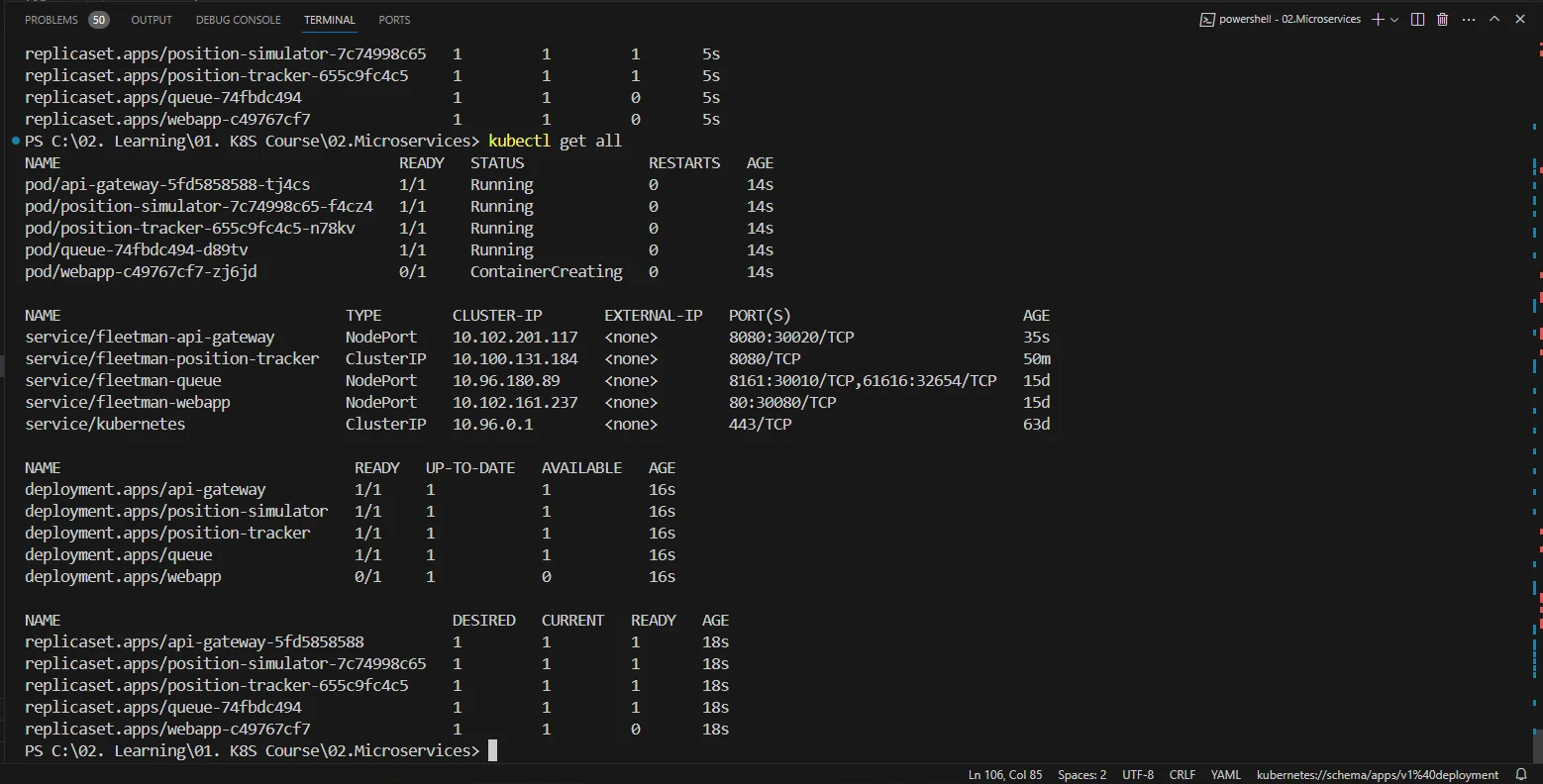Kill terminal using the trash icon

[x=1442, y=20]
